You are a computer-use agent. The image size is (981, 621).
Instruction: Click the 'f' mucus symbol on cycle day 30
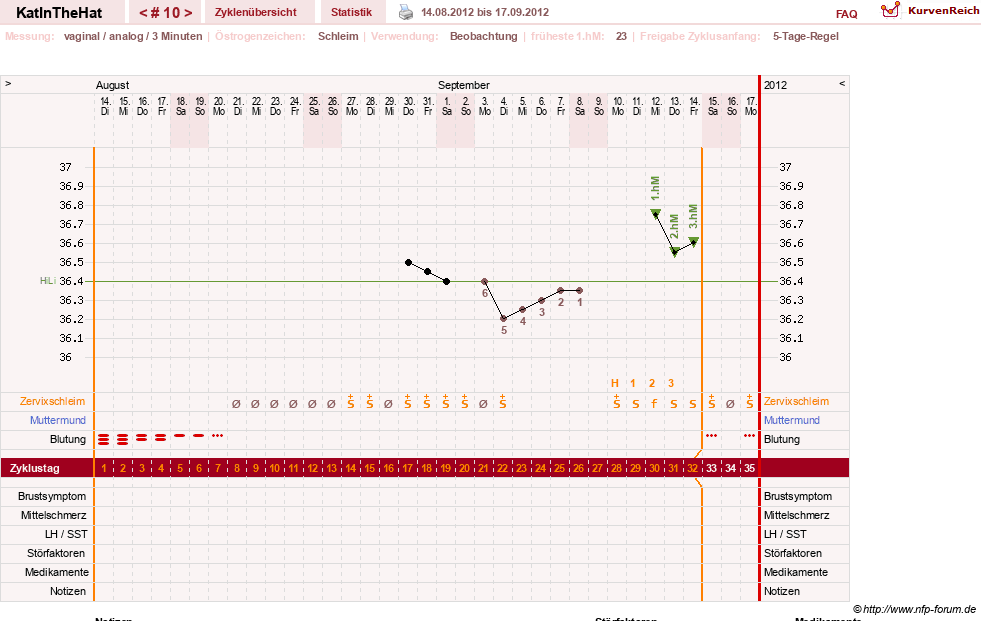654,404
